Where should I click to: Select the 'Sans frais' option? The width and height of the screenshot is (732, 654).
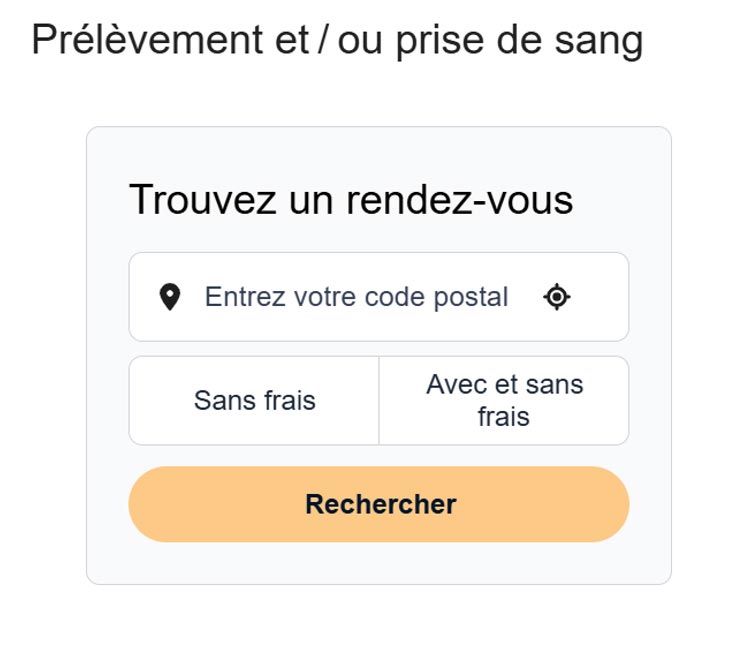coord(254,401)
